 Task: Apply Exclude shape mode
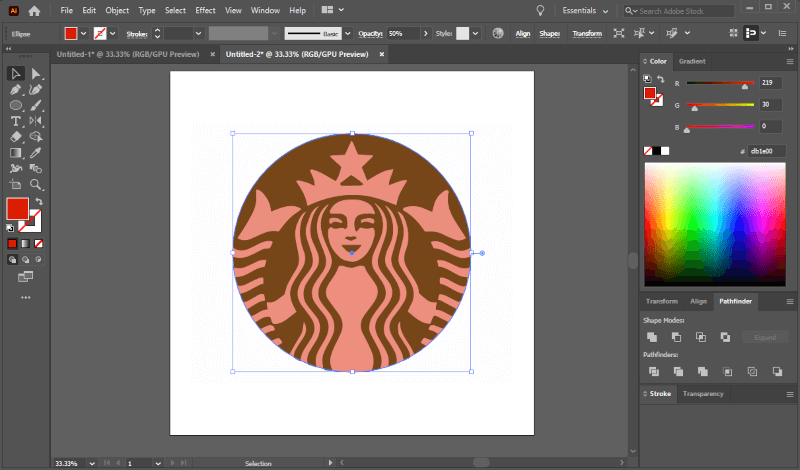pyautogui.click(x=726, y=337)
